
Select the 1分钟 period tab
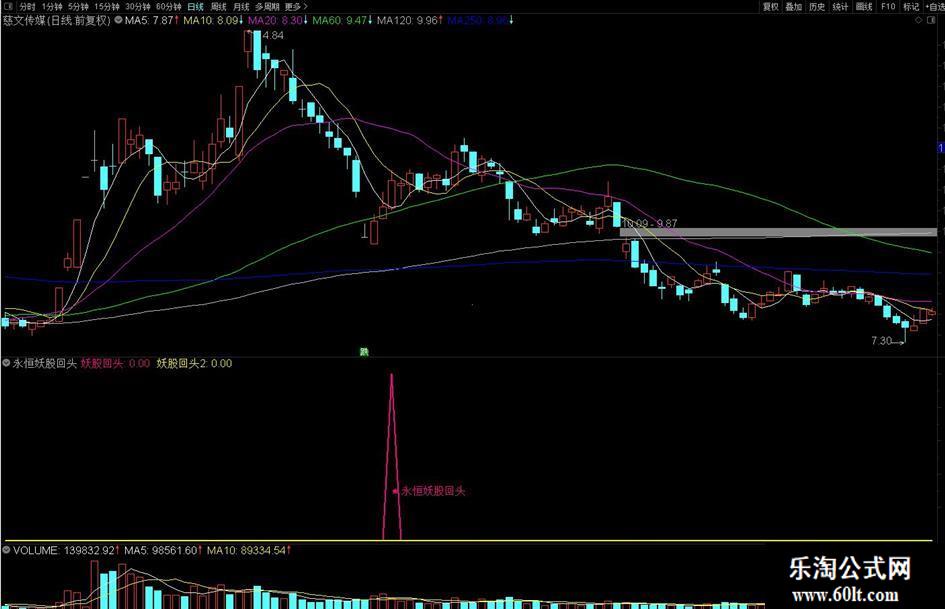(x=52, y=7)
